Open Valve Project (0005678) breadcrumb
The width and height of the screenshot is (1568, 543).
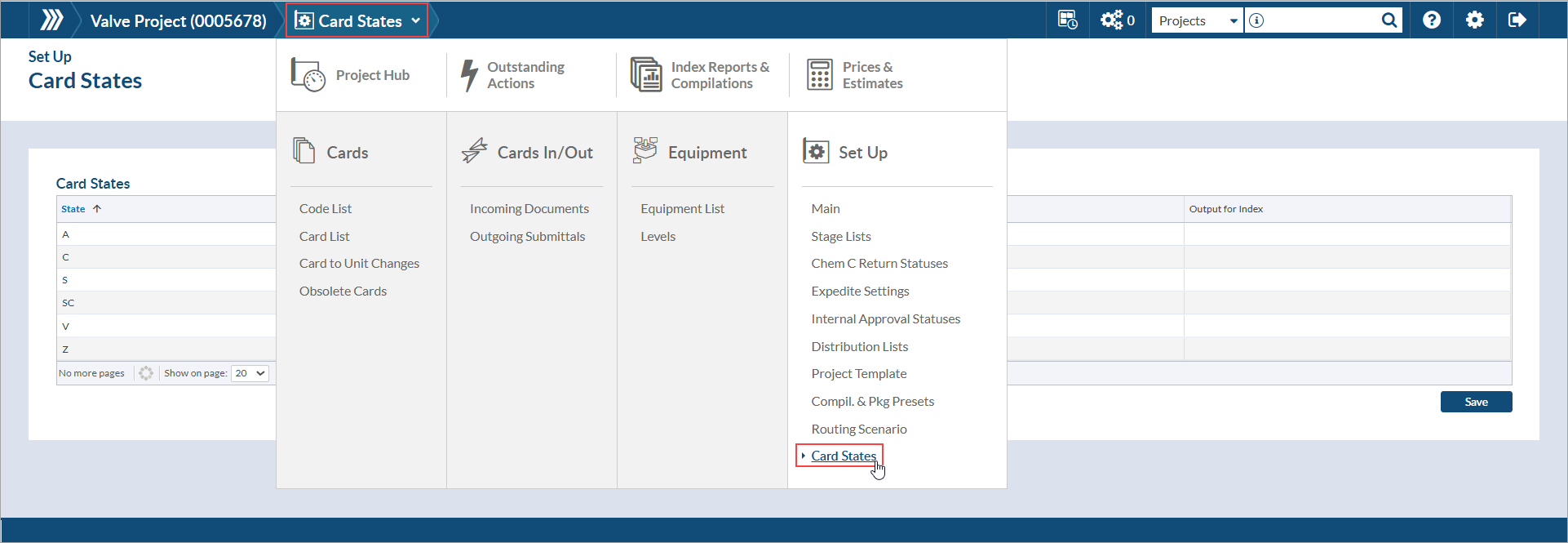pyautogui.click(x=179, y=20)
